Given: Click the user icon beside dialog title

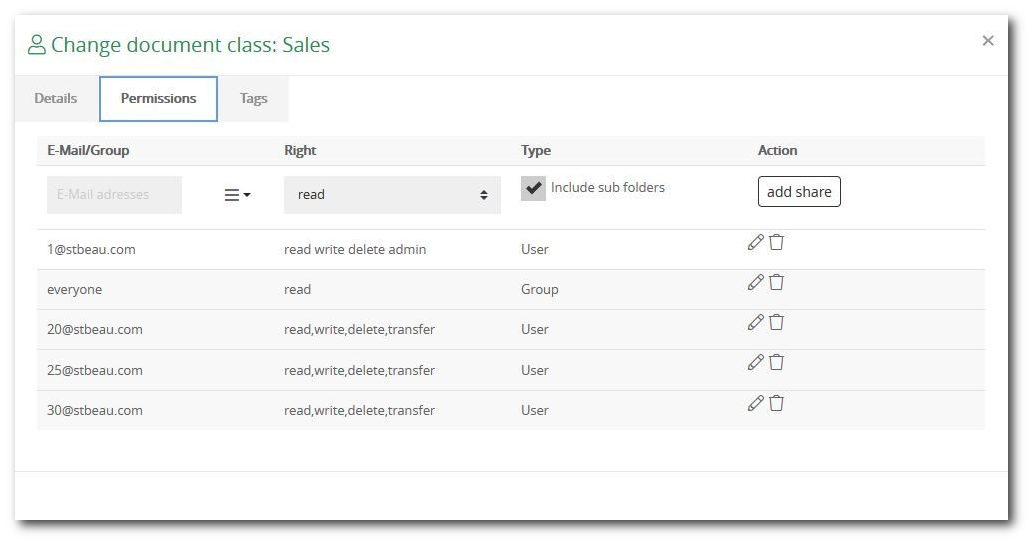Looking at the screenshot, I should pos(37,45).
